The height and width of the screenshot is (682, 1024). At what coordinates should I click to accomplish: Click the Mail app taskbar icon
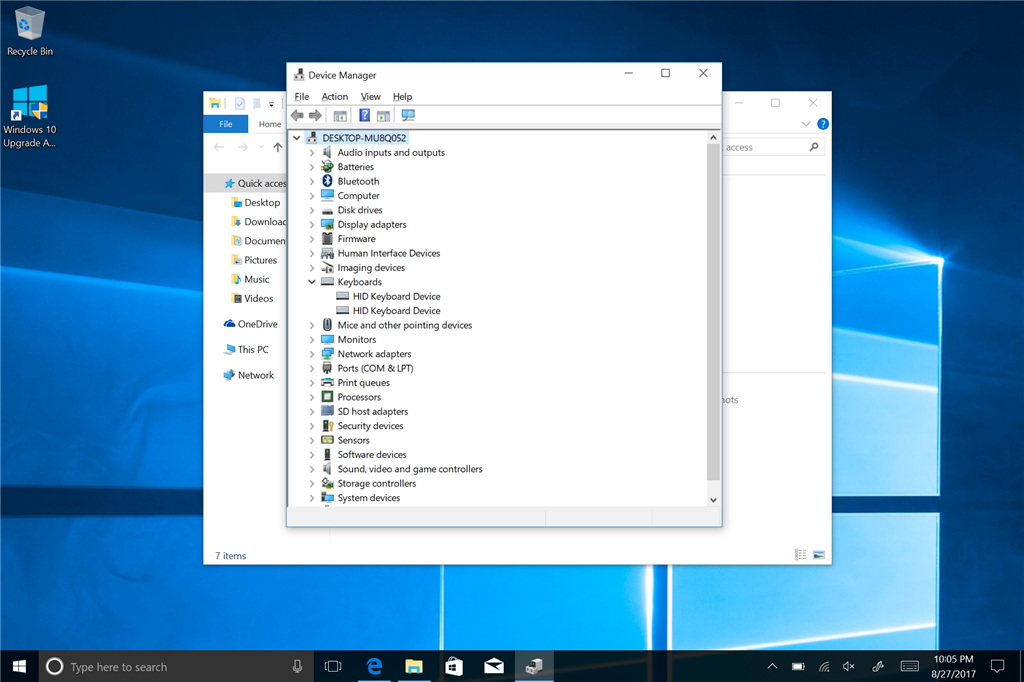pos(493,666)
